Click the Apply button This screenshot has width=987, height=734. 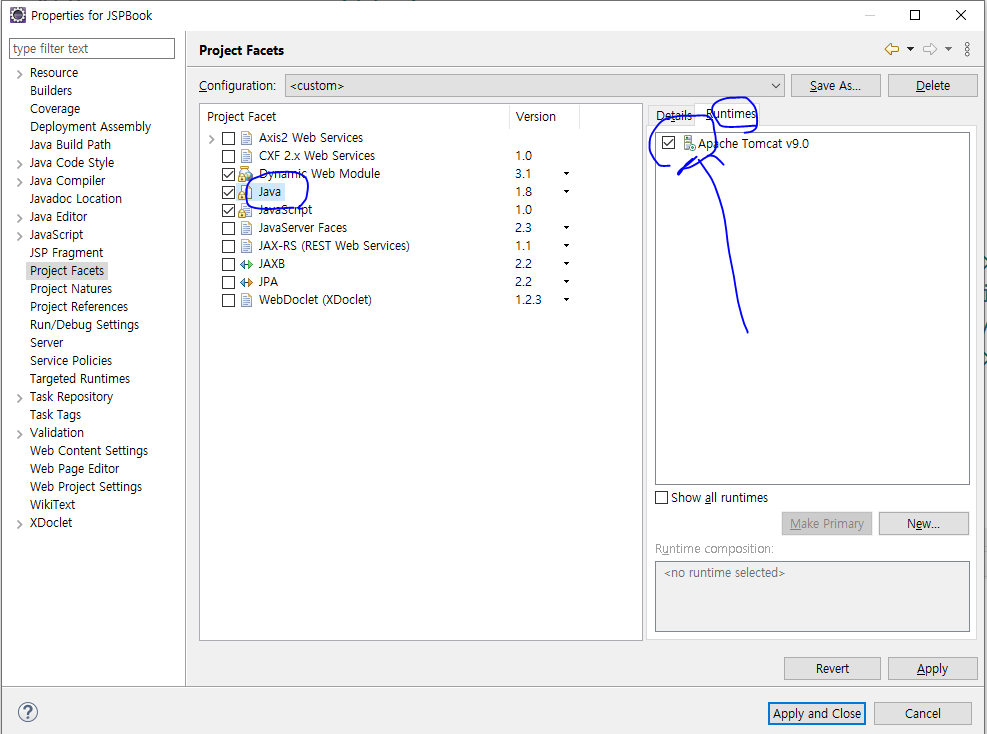pyautogui.click(x=932, y=669)
